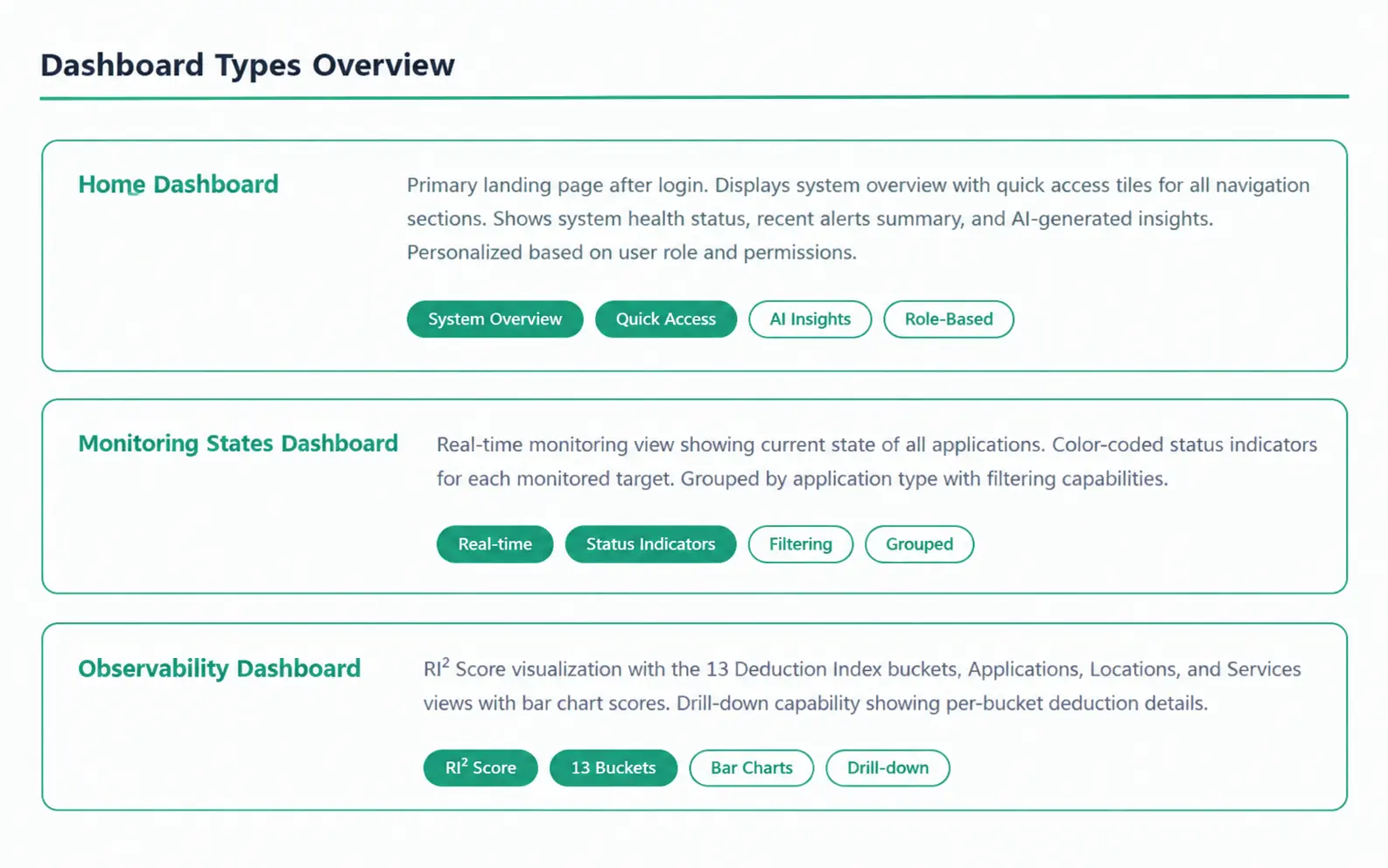Select the Quick Access tag
The height and width of the screenshot is (868, 1388).
click(x=666, y=319)
